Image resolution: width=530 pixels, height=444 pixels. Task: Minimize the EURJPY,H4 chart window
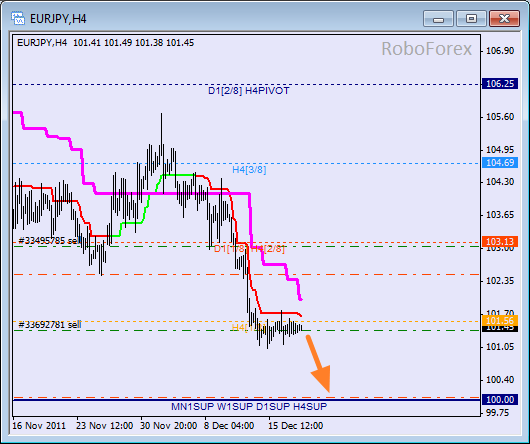point(438,19)
